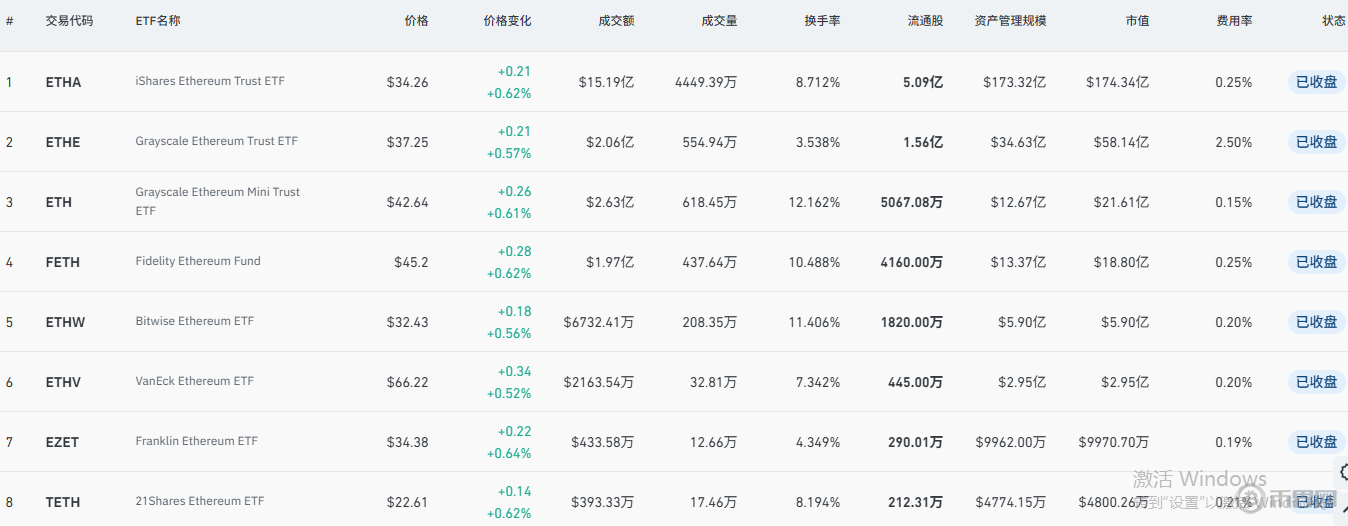
Task: Sort by 费用率 column header
Action: tap(1234, 21)
